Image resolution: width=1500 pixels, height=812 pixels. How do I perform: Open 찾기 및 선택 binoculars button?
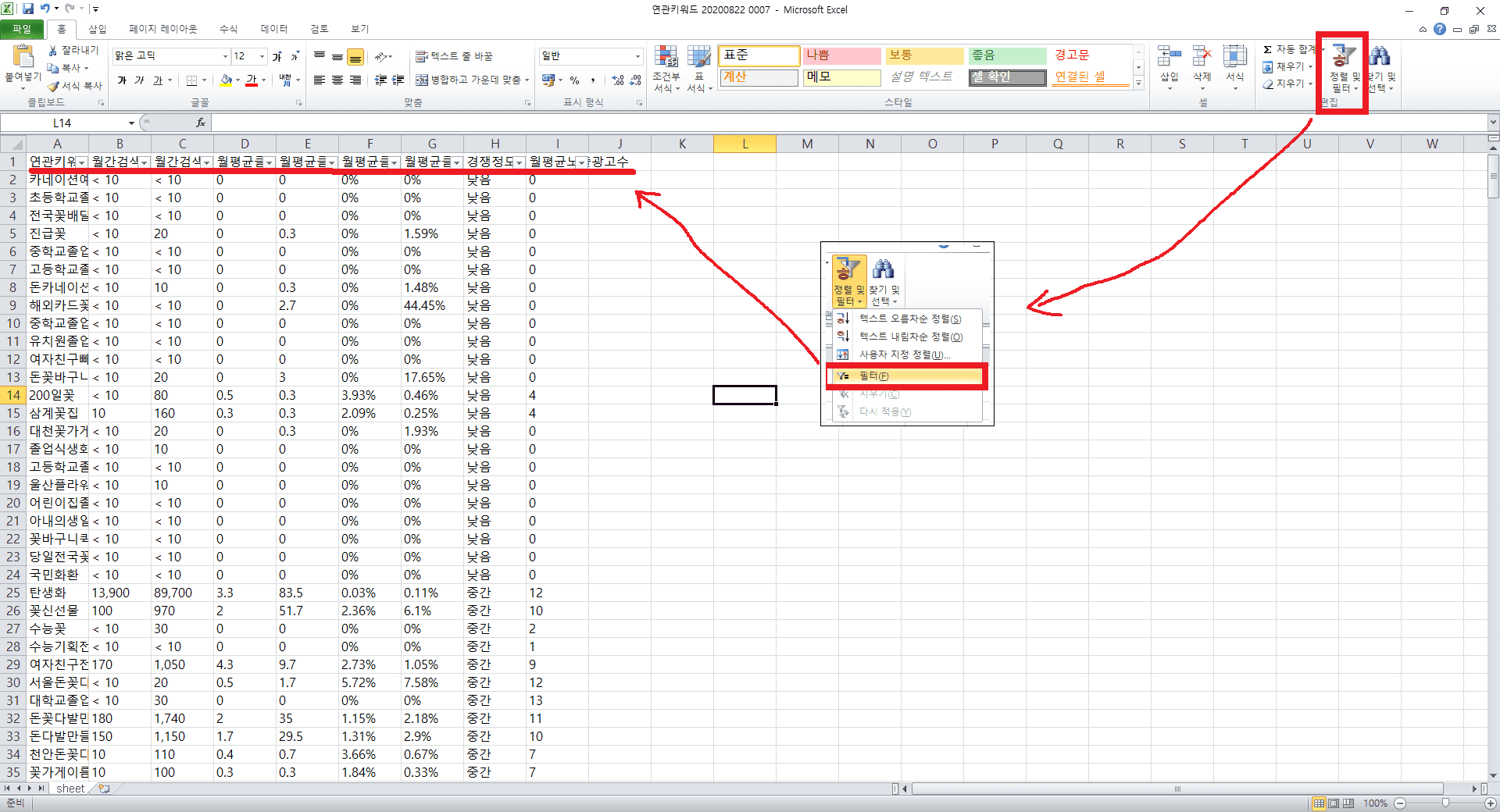click(x=1380, y=68)
